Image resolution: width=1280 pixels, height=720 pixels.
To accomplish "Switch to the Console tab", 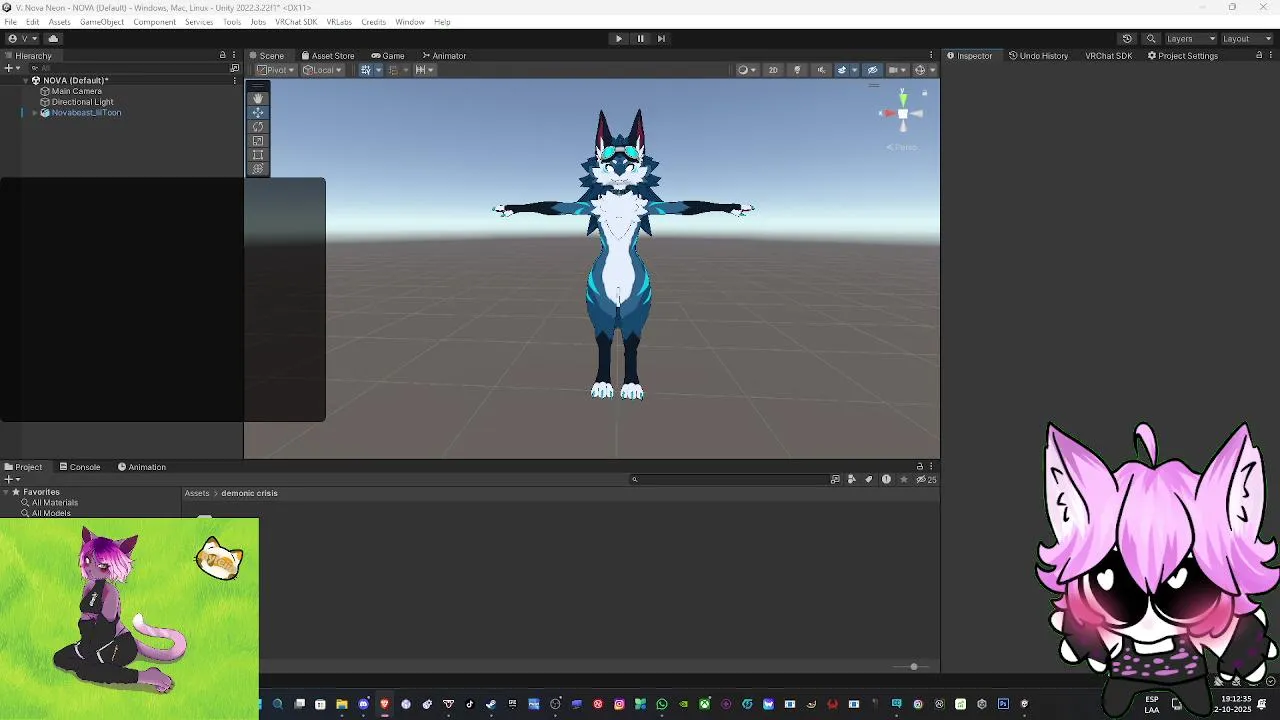I will [80, 467].
